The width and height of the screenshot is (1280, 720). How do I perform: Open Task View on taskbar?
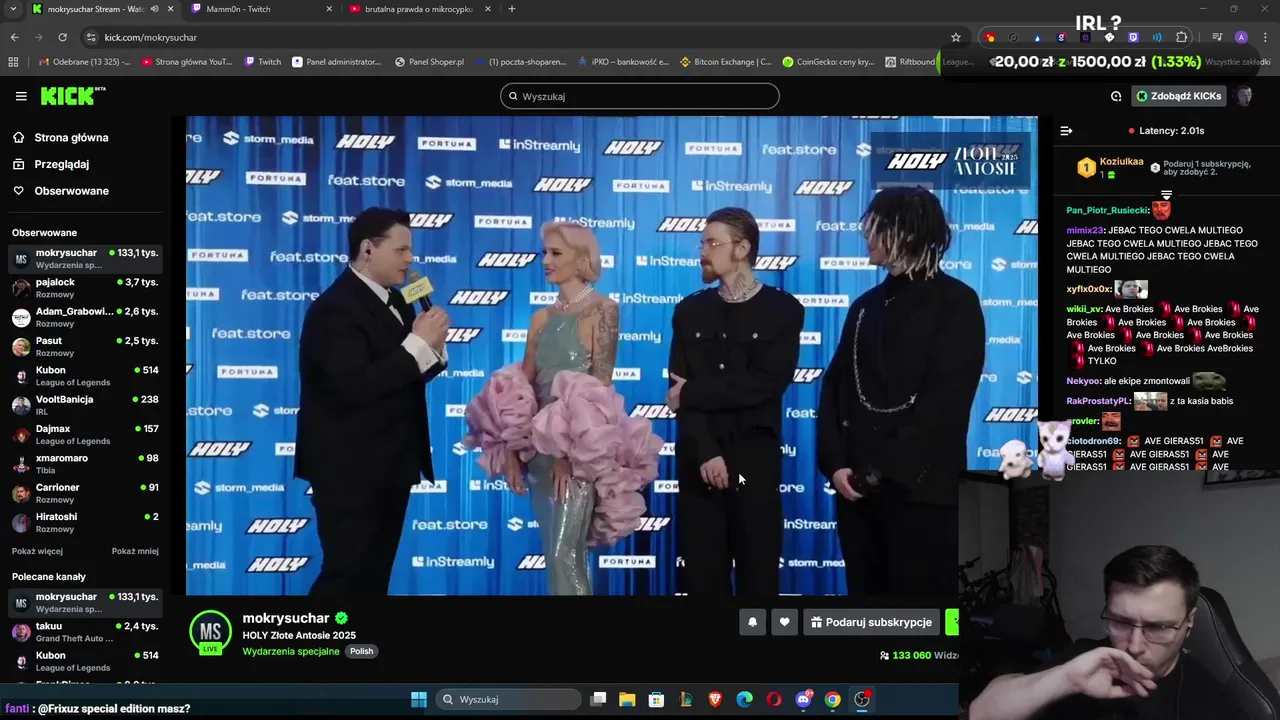(x=598, y=699)
